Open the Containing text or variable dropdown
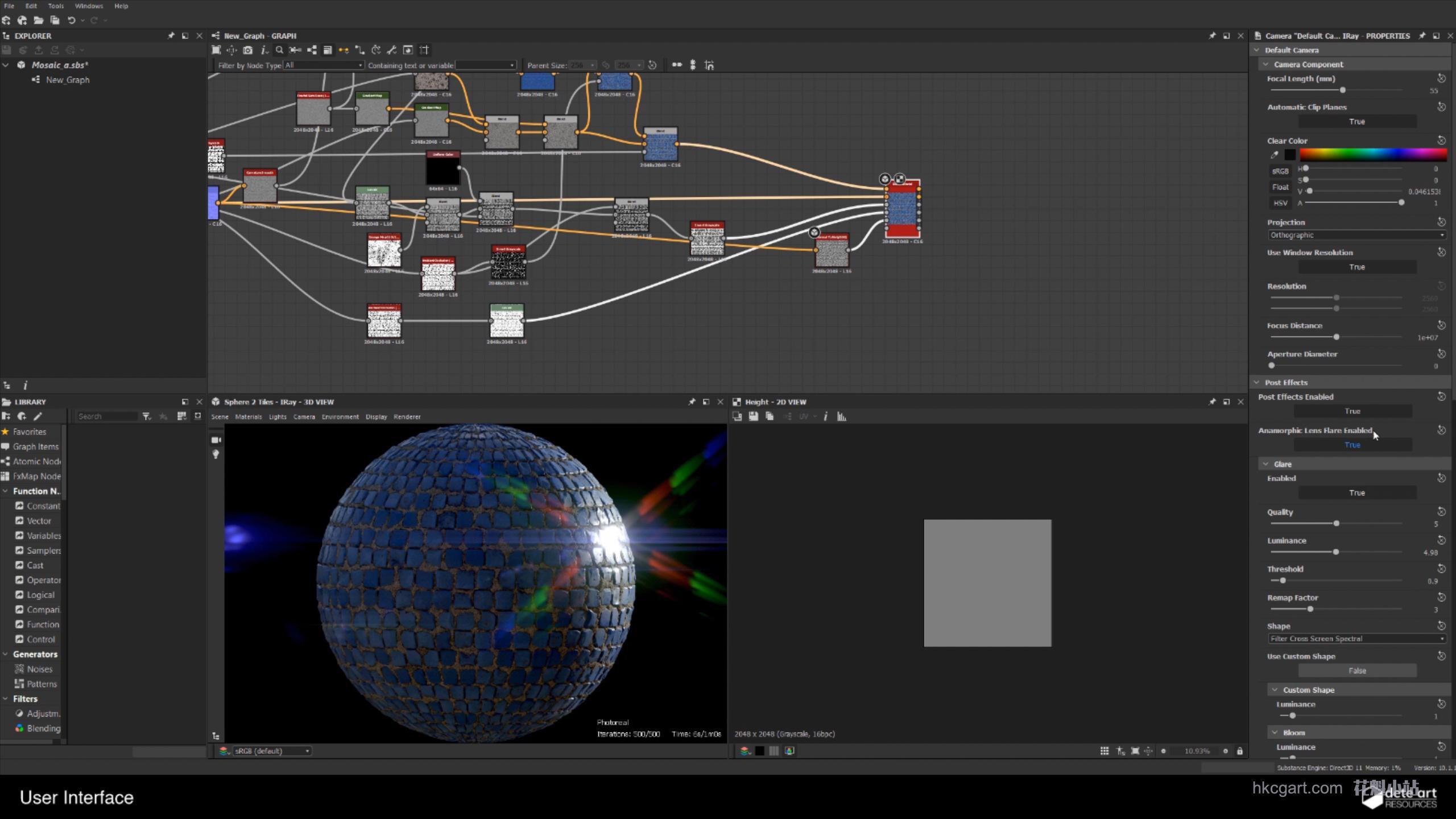 tap(486, 65)
